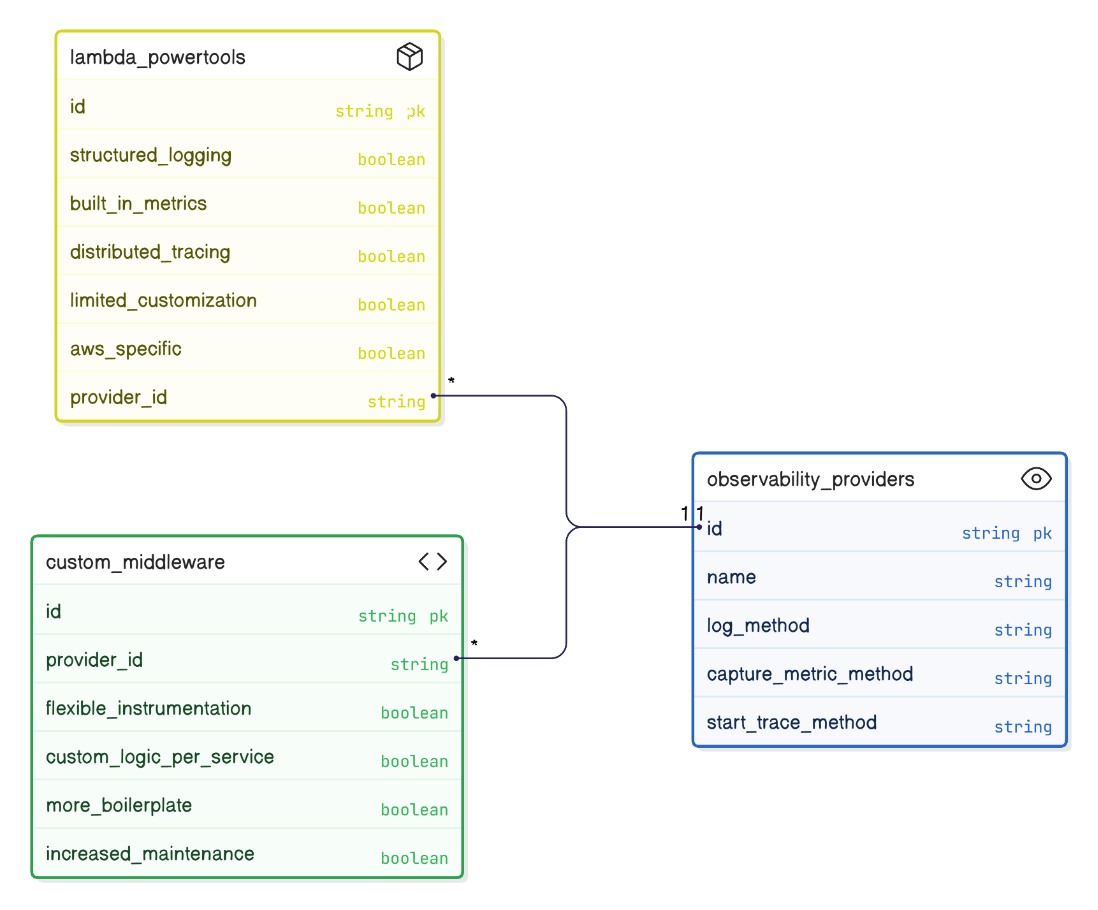1098x910 pixels.
Task: Click the custom_logic_per_service field
Action: 247,755
